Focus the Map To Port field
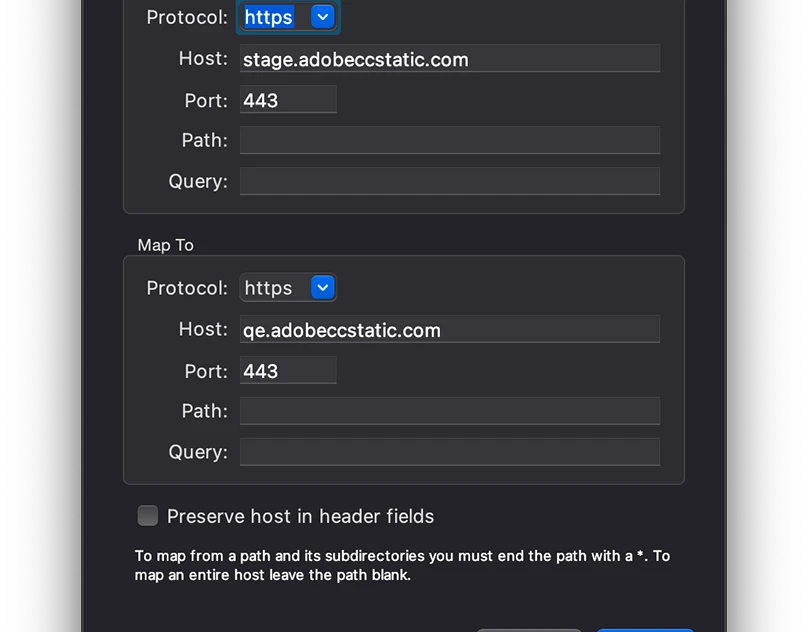Image resolution: width=808 pixels, height=632 pixels. 288,371
